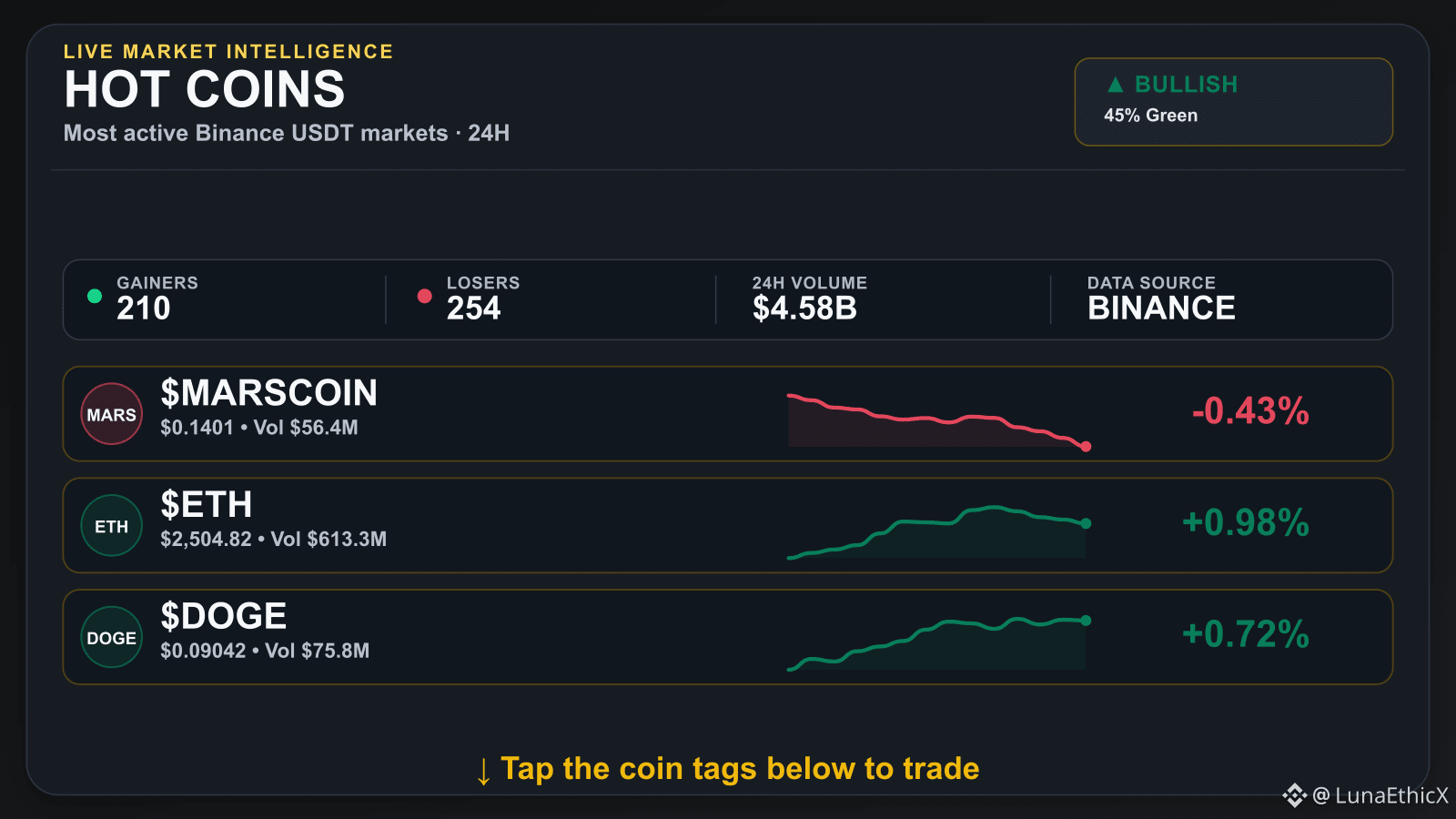The height and width of the screenshot is (819, 1456).
Task: Open the $DOGE coin tag
Action: tap(224, 616)
